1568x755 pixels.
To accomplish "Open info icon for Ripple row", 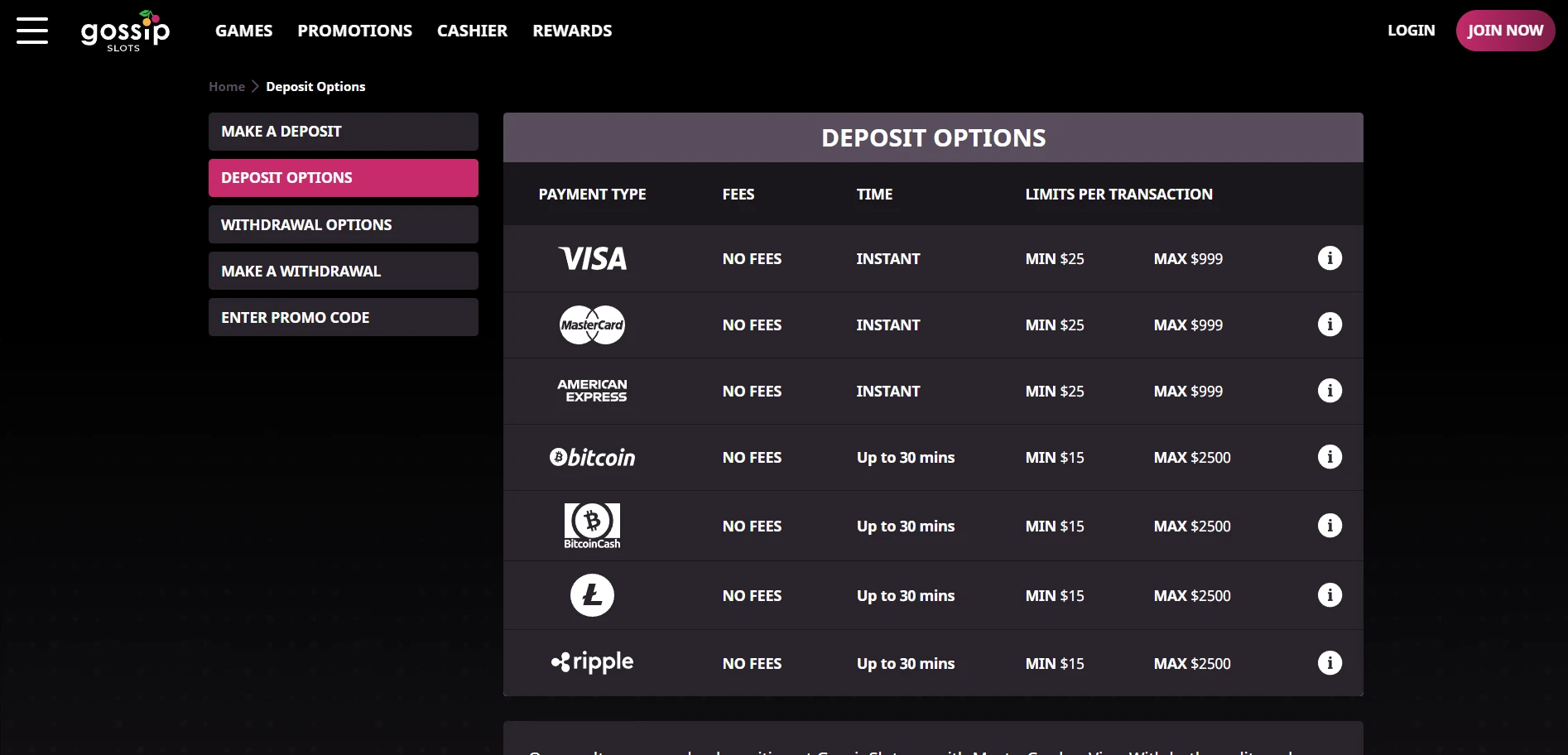I will [x=1330, y=663].
